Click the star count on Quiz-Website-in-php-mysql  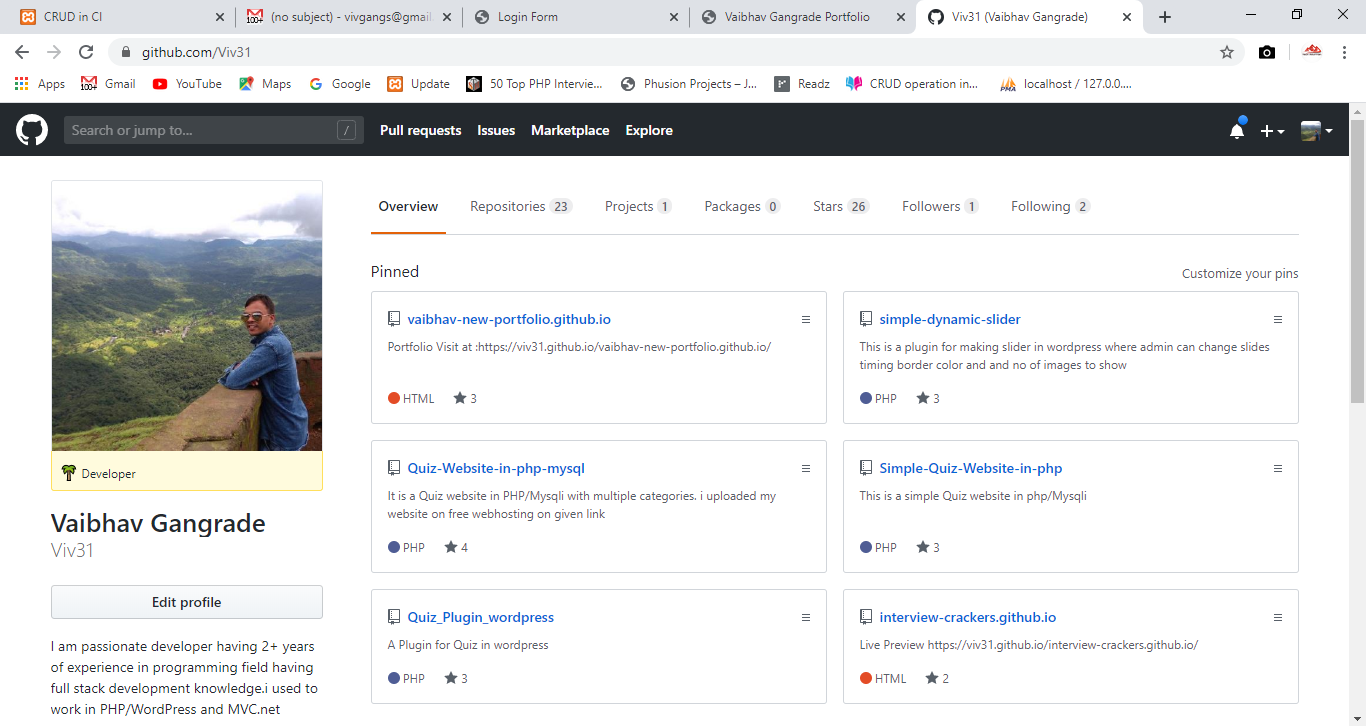click(457, 547)
